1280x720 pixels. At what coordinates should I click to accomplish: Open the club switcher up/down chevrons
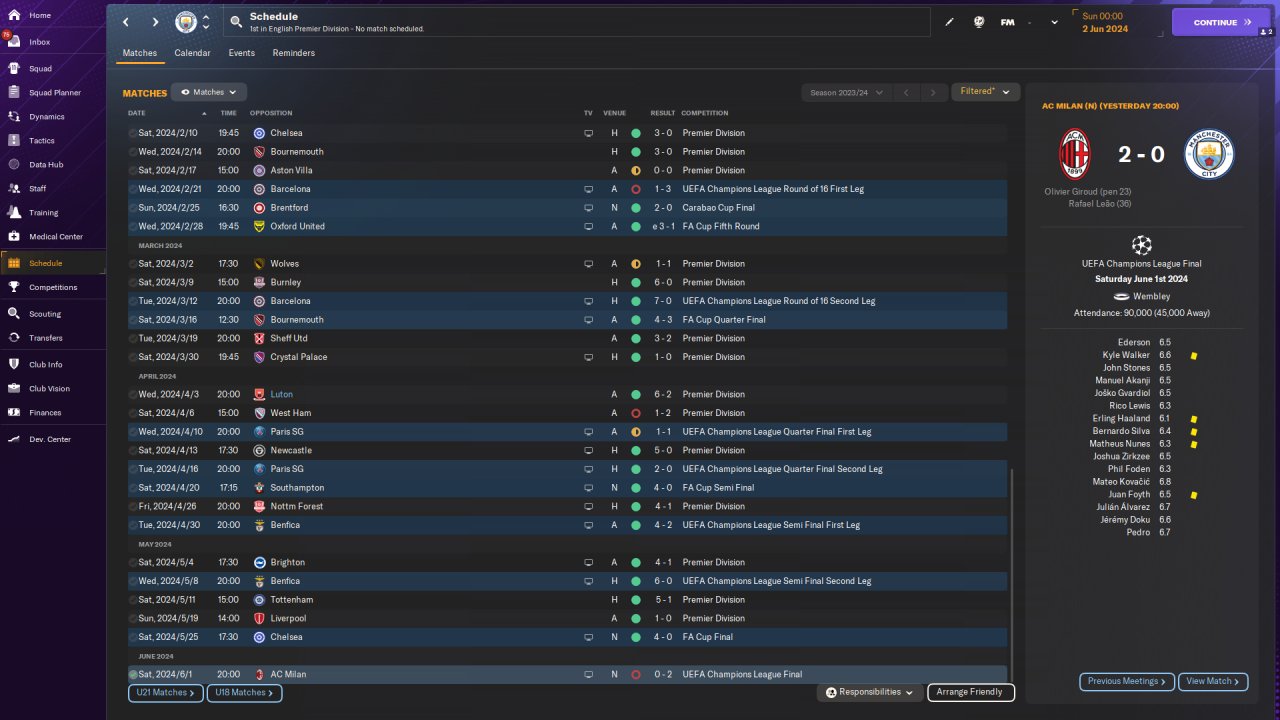(x=206, y=22)
